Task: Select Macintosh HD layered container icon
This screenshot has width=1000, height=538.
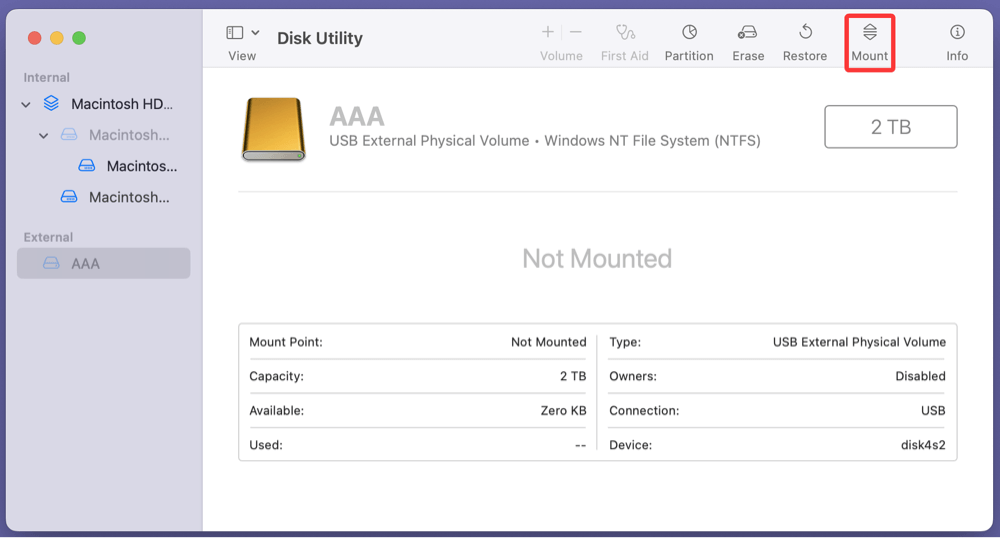Action: click(51, 103)
